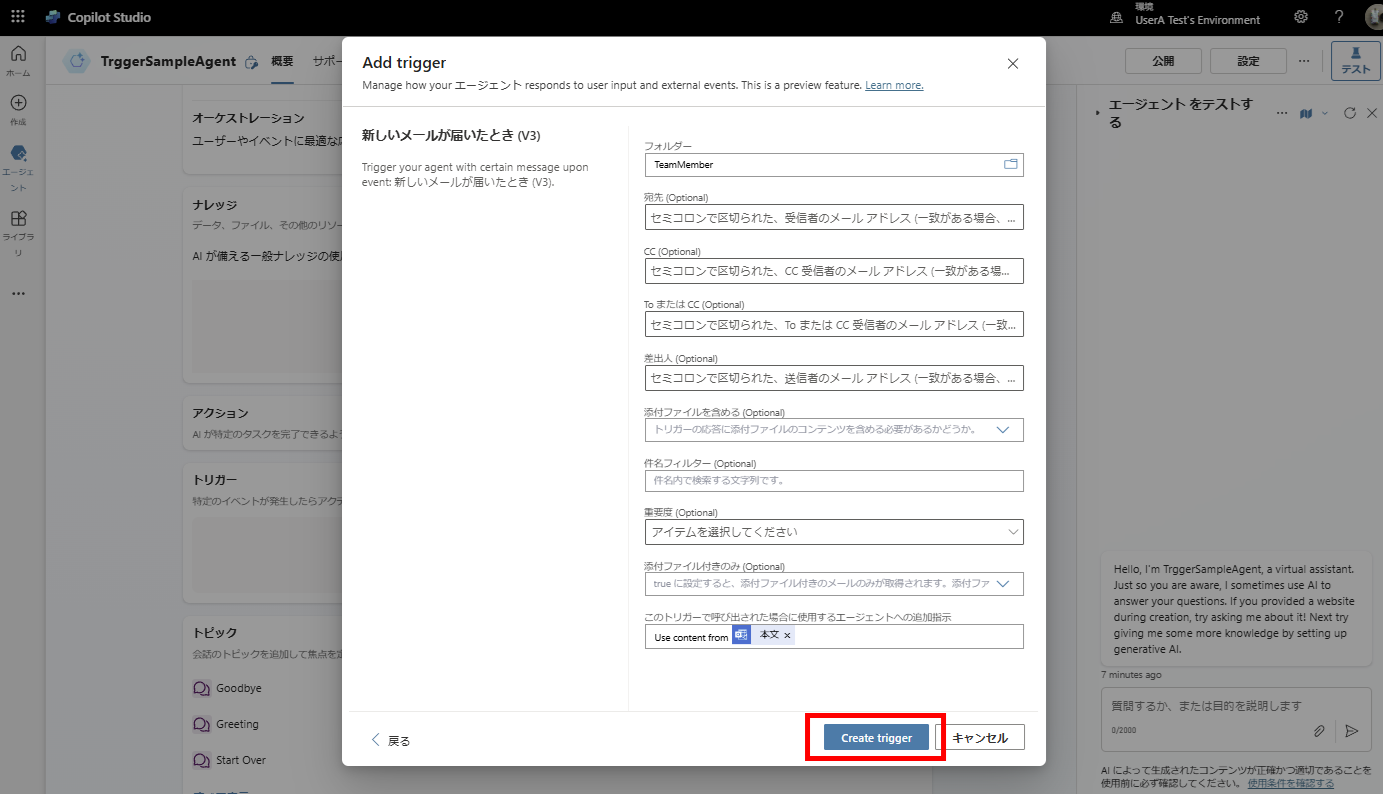Attach a file using the paperclip icon
Screen dimensions: 1383x794
(1319, 731)
